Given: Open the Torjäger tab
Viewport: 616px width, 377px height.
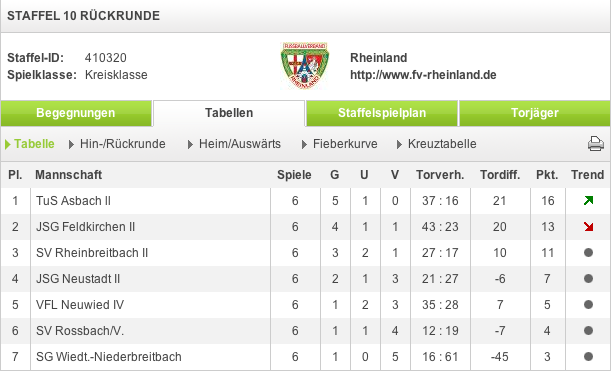Looking at the screenshot, I should [535, 113].
